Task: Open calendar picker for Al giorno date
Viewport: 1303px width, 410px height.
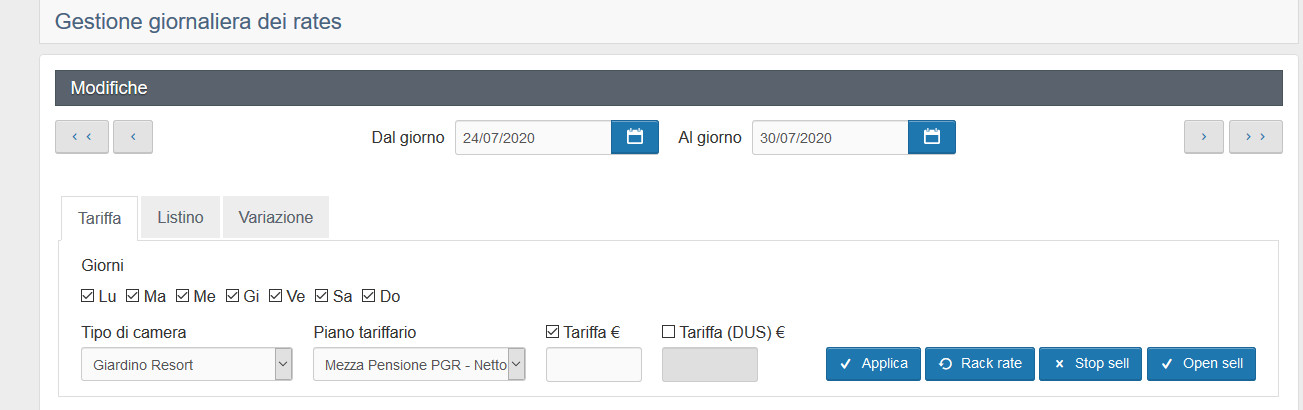Action: coord(932,137)
